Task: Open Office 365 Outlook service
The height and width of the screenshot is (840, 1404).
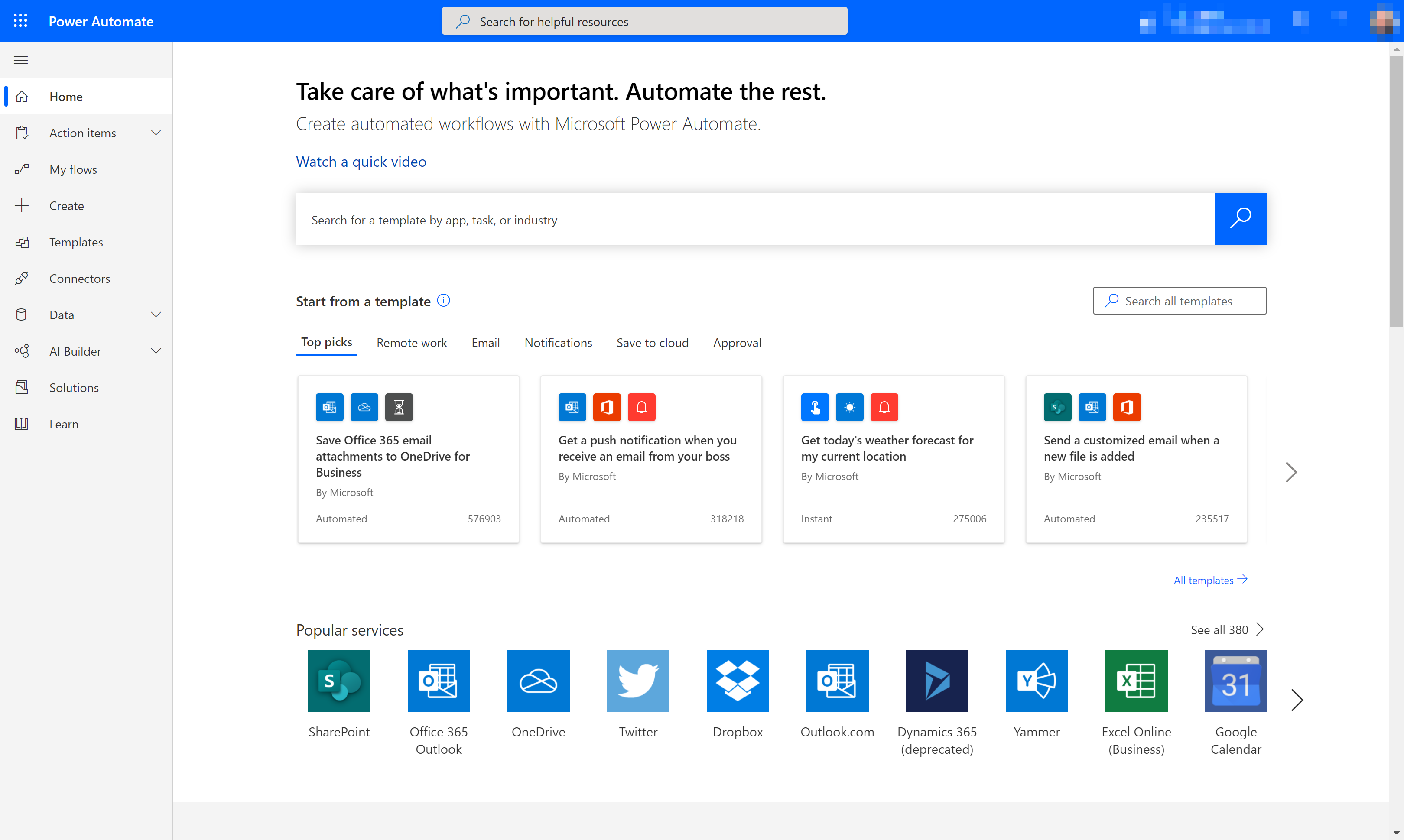Action: tap(439, 680)
